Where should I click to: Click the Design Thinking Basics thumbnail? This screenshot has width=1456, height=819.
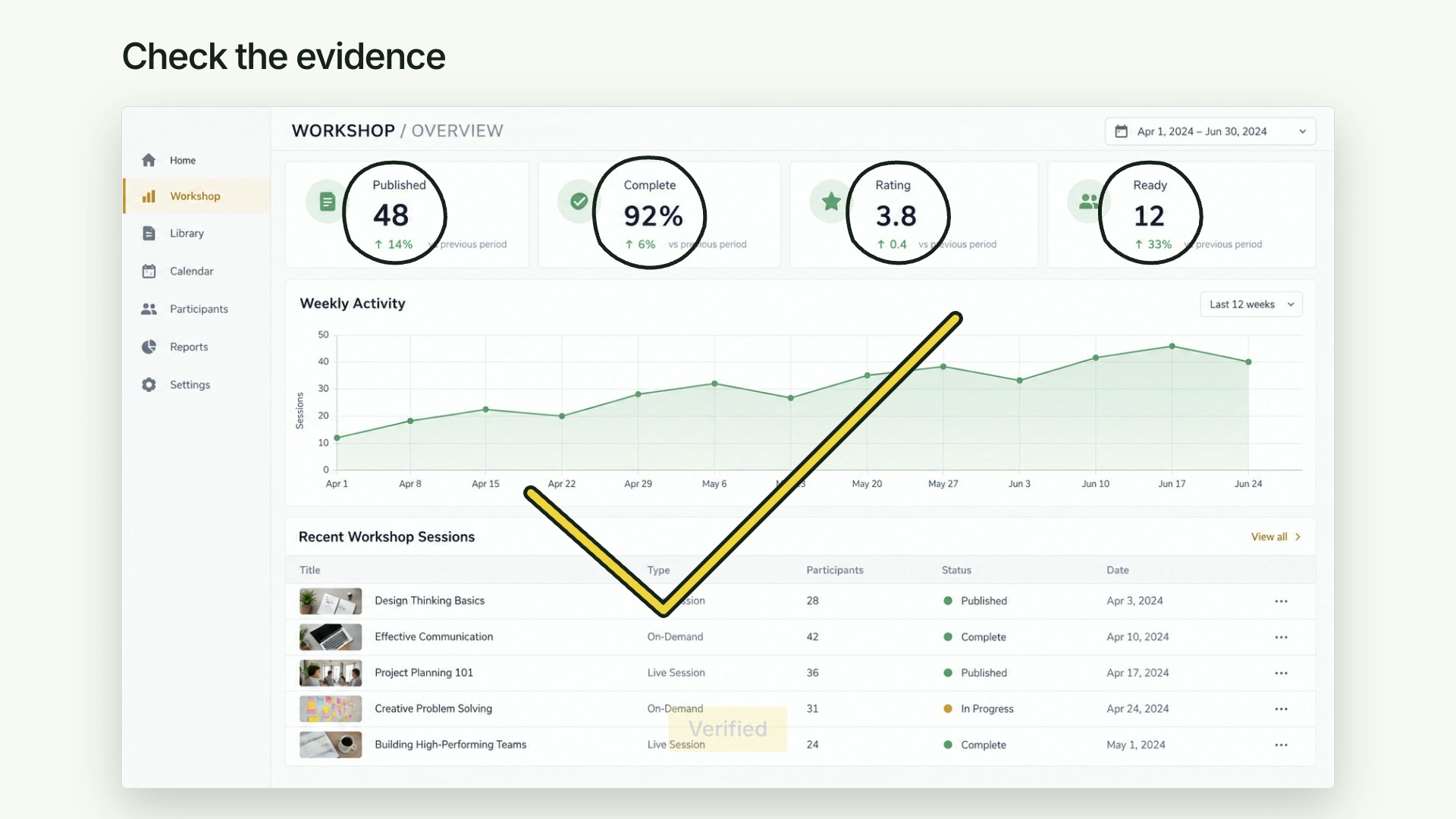331,601
